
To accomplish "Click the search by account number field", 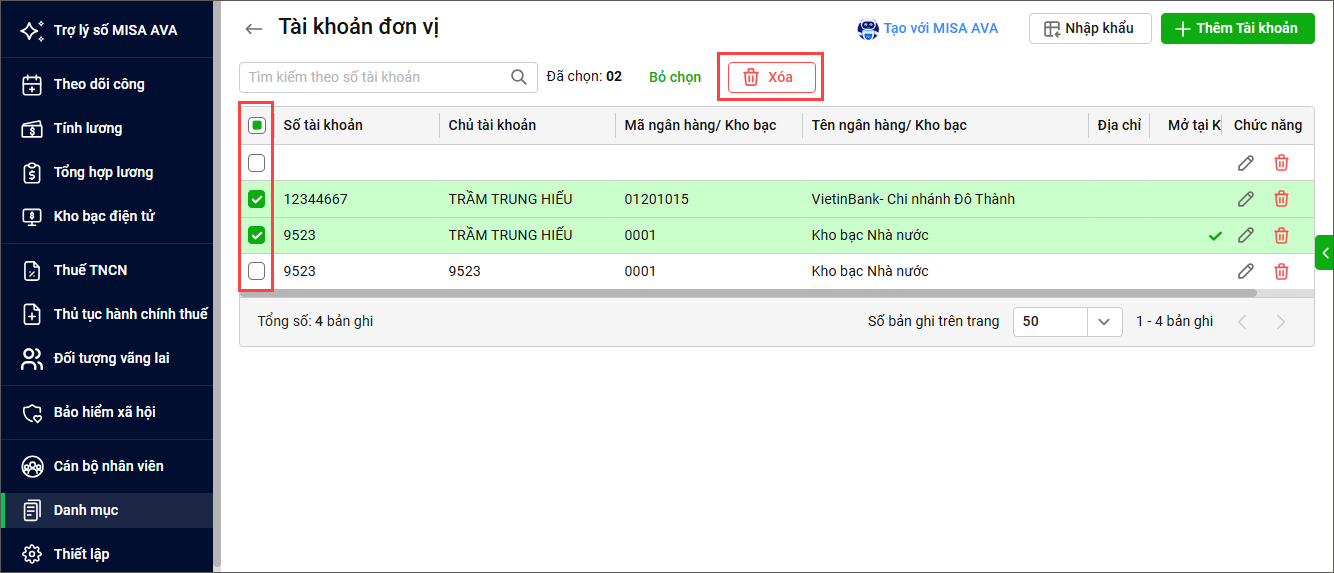I will click(375, 77).
